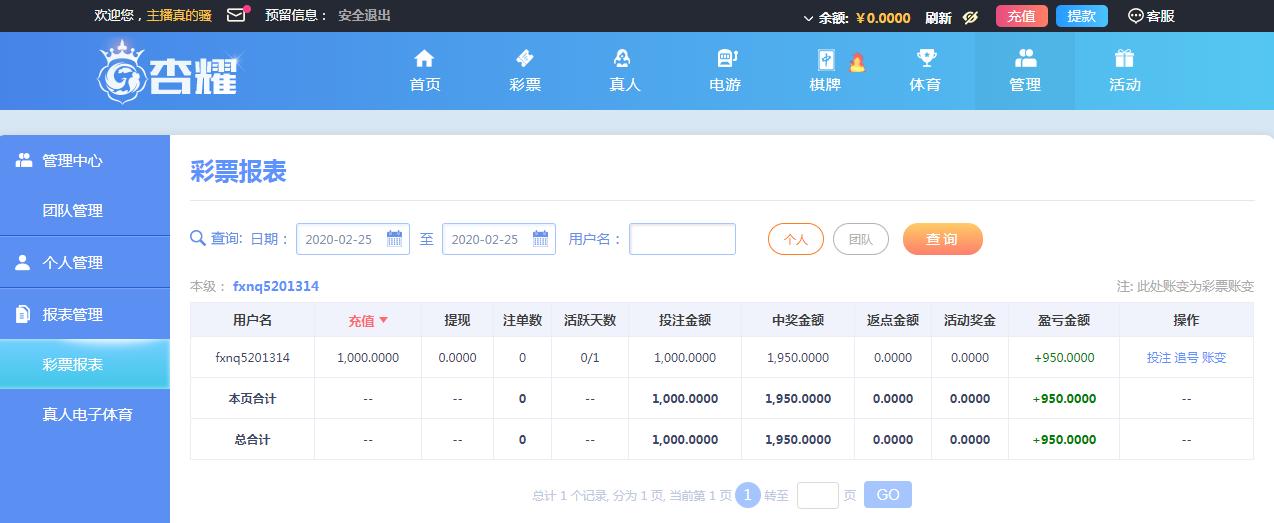Select the 团队 filter option
Viewport: 1274px width, 523px height.
click(860, 240)
